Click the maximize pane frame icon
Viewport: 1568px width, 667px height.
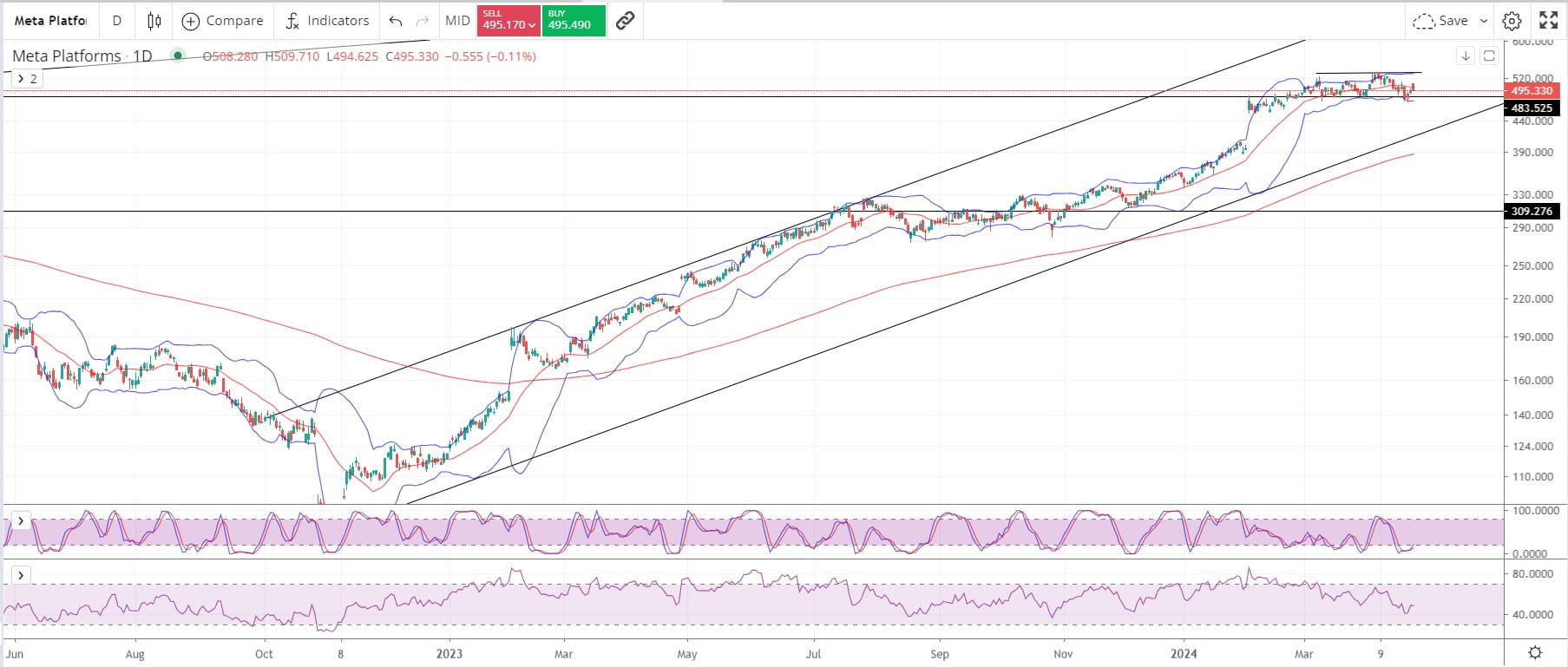(x=1489, y=56)
